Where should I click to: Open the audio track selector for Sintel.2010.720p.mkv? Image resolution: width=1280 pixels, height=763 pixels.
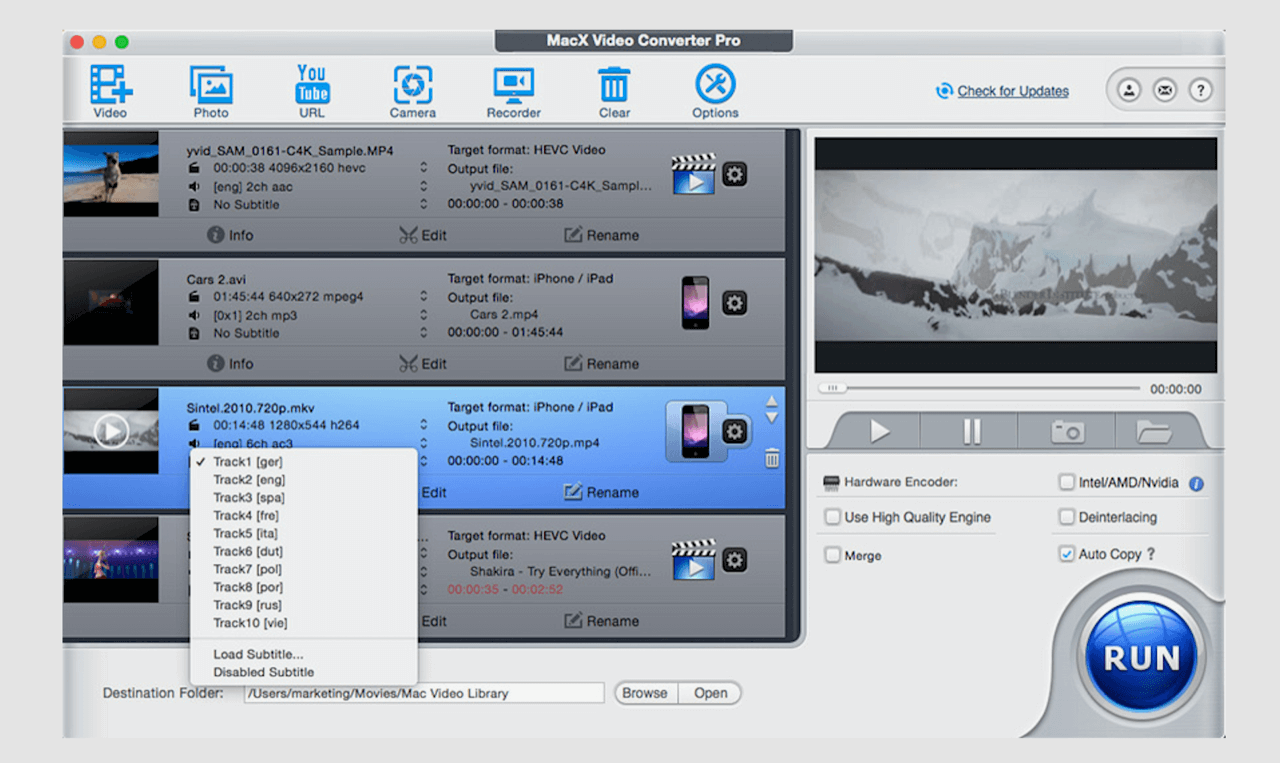[423, 443]
